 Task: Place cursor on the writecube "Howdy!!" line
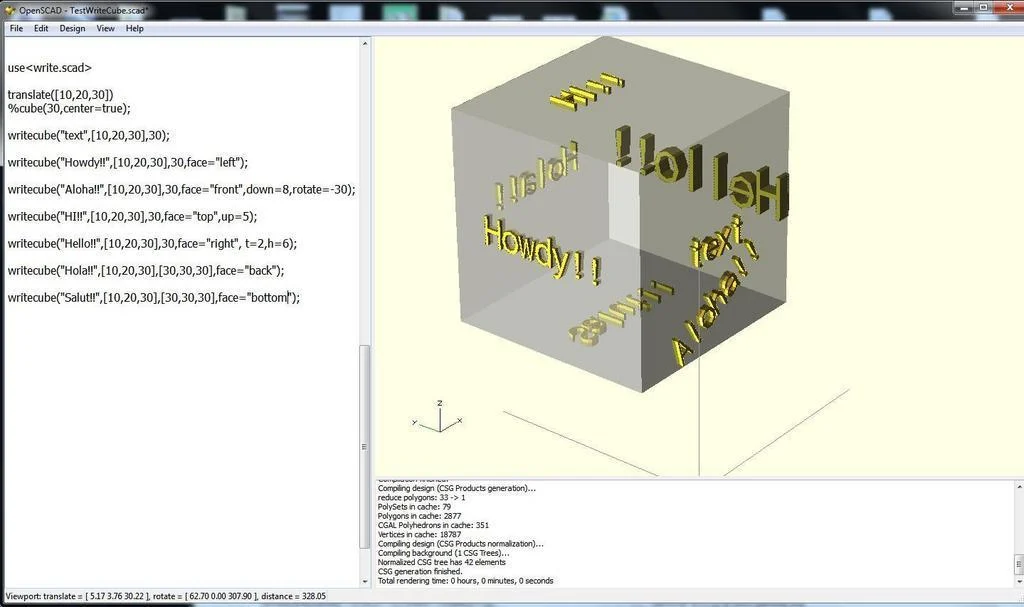[128, 162]
